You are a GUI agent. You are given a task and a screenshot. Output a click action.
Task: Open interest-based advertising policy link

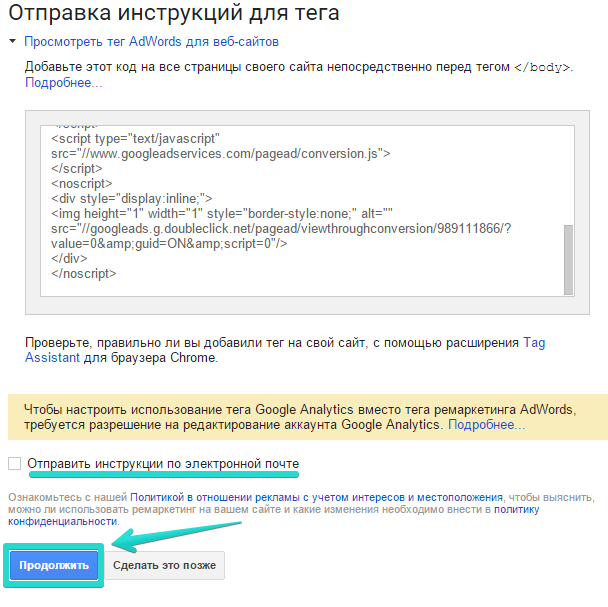pos(316,497)
